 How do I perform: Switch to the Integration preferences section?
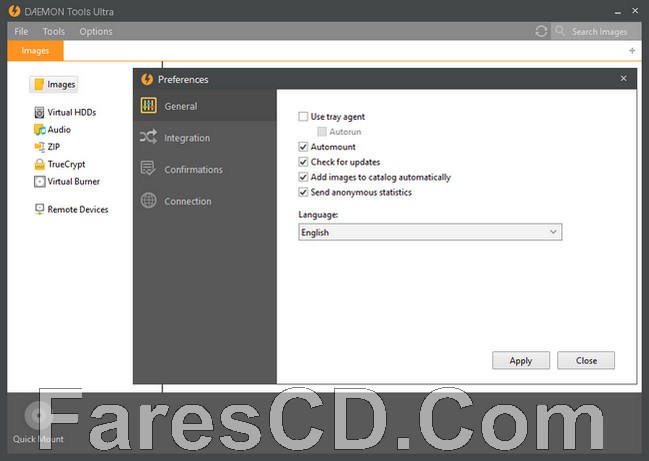tap(205, 137)
